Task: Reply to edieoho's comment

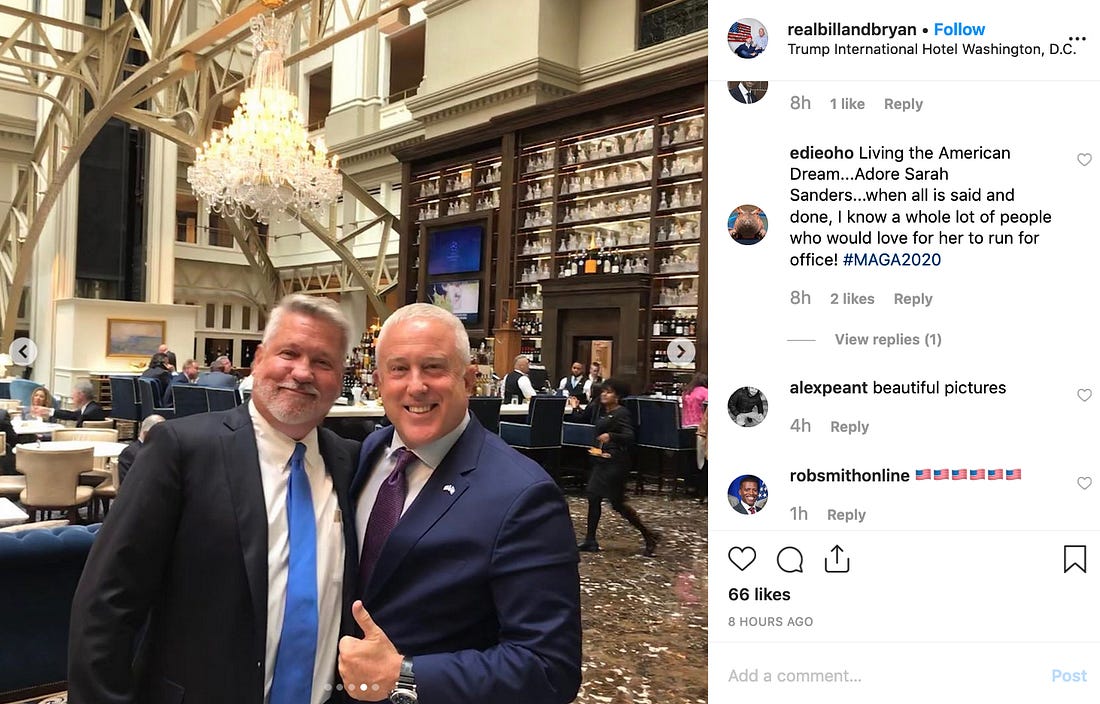Action: 913,299
